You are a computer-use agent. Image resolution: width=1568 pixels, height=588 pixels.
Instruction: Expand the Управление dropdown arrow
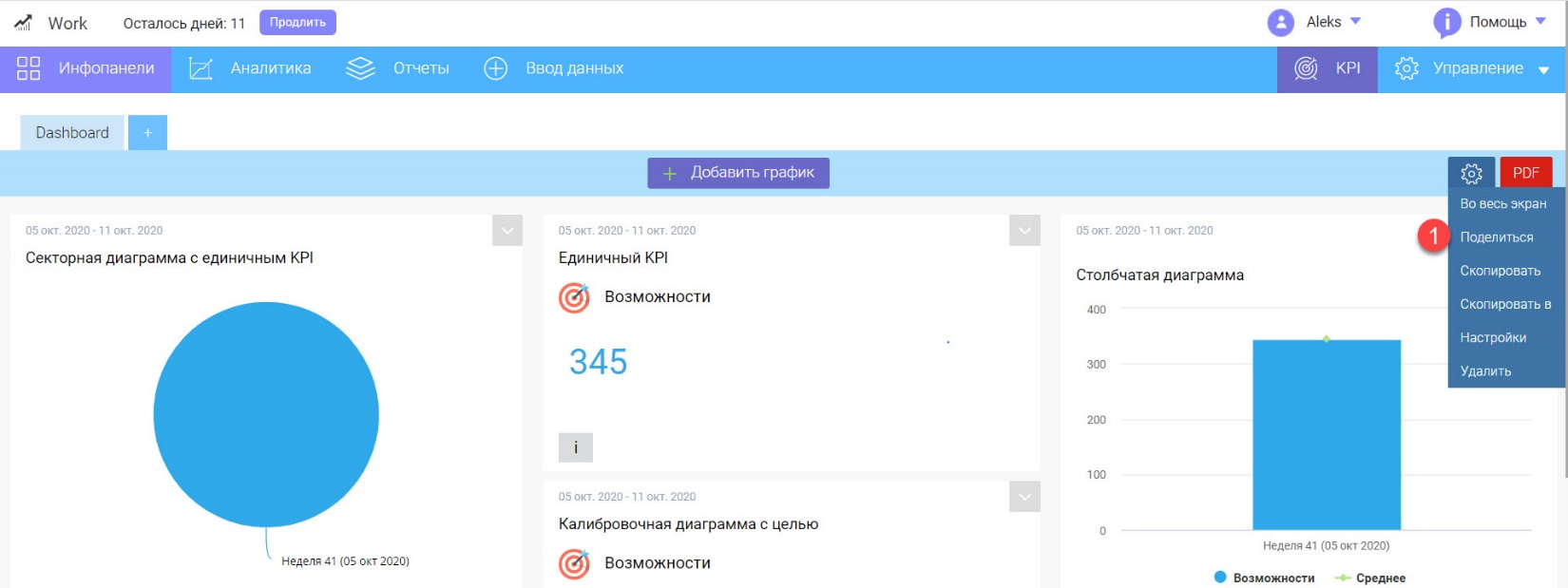tap(1543, 70)
